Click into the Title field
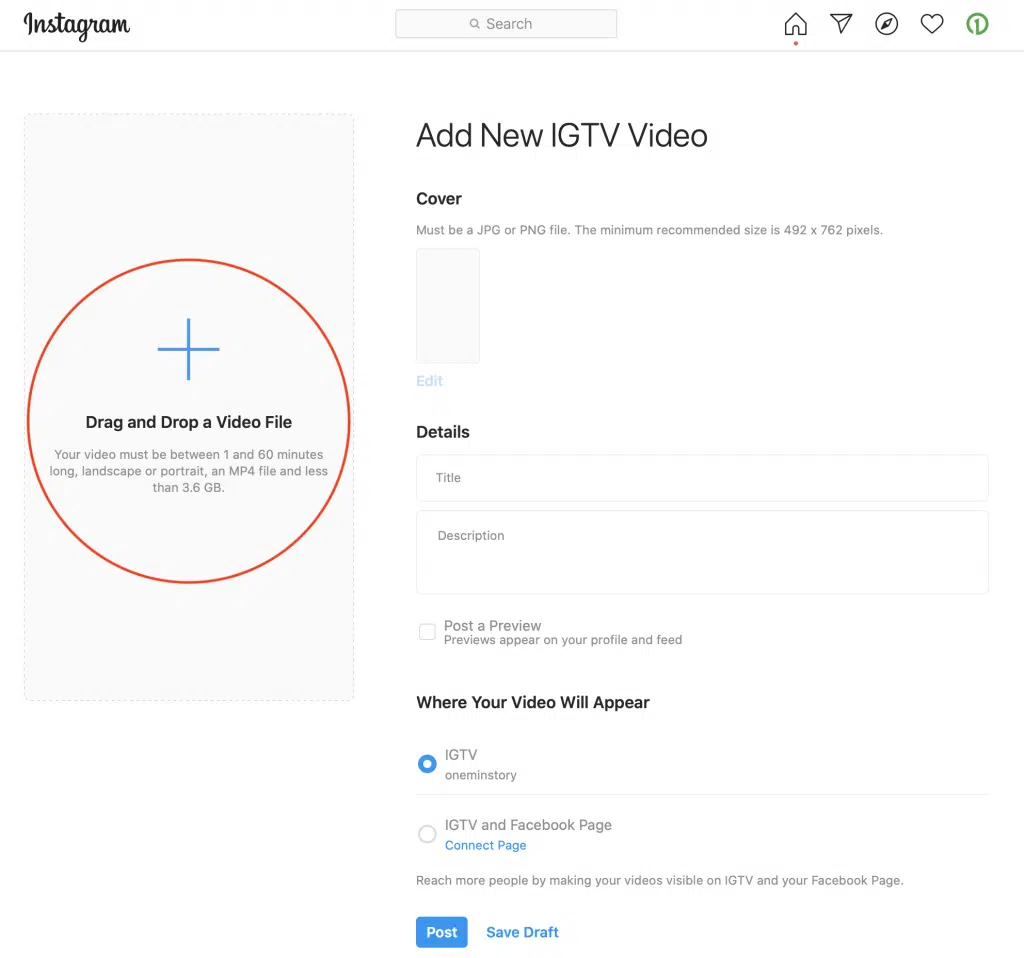Screen dimensions: 1024x958 [x=702, y=478]
